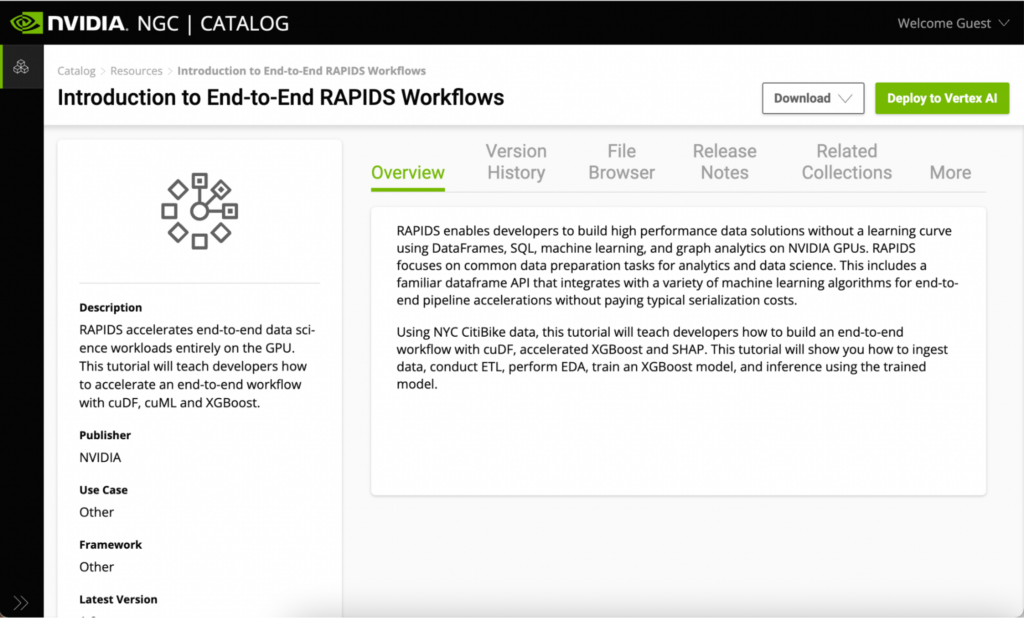The width and height of the screenshot is (1024, 618).
Task: View the Version History tab
Action: 516,162
